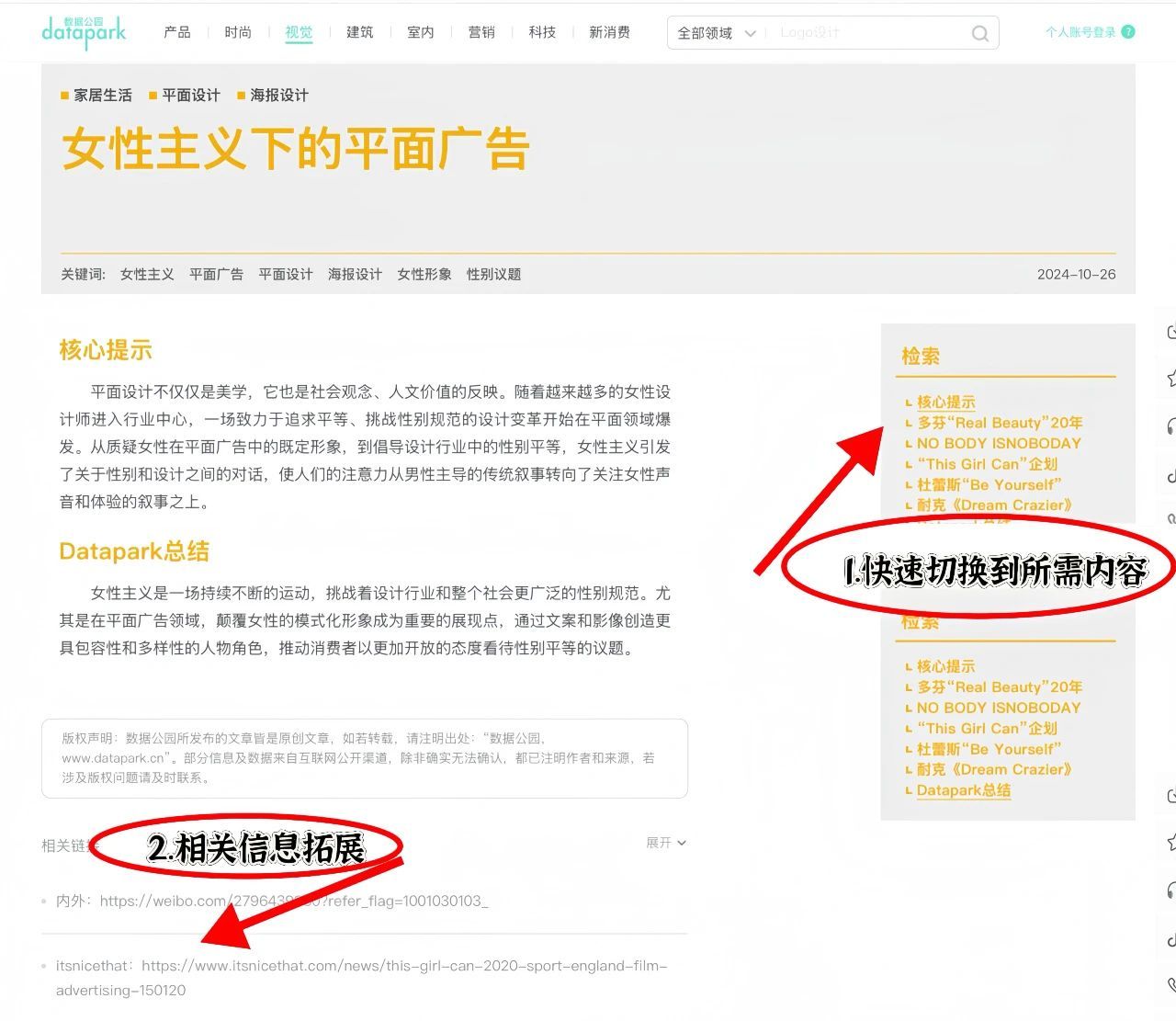This screenshot has height=1021, width=1176.
Task: Open the itsnicethat.com article link
Action: 404,966
